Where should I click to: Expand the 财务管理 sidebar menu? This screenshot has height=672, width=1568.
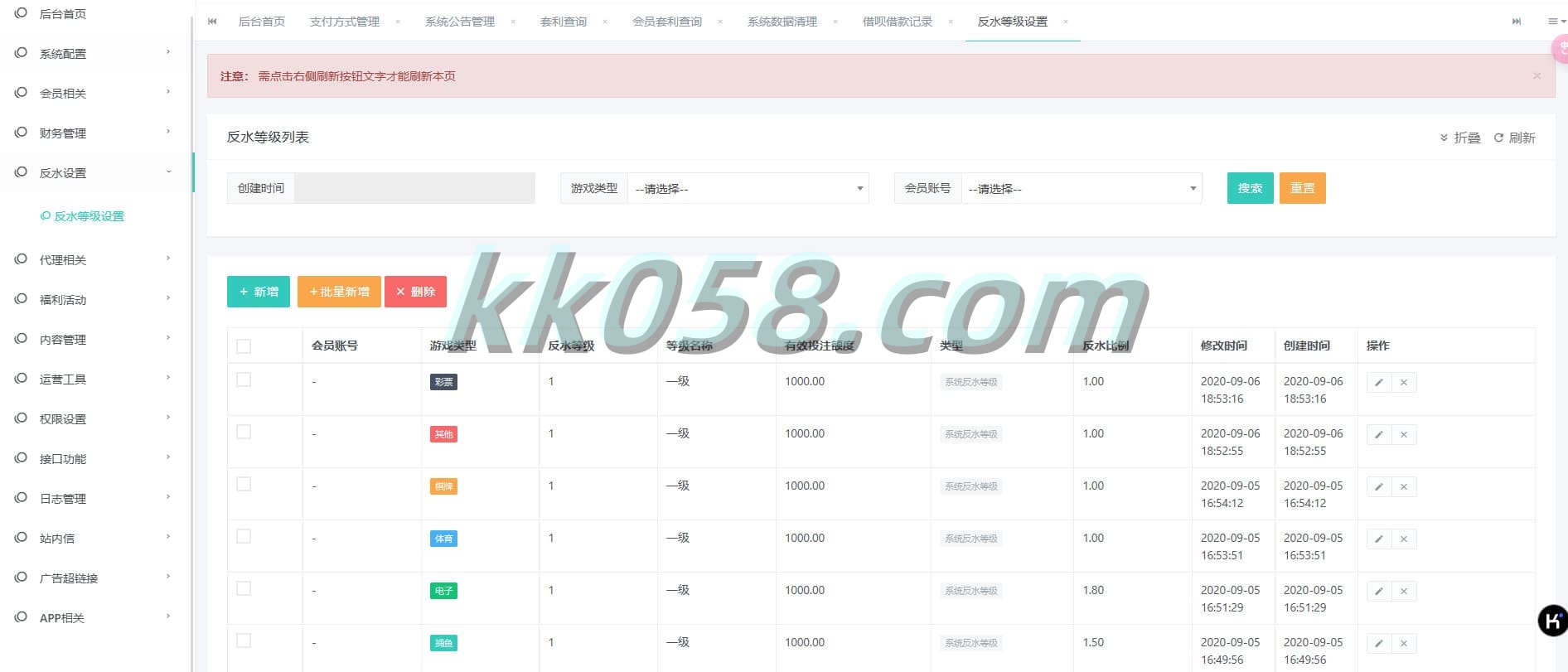click(x=96, y=133)
